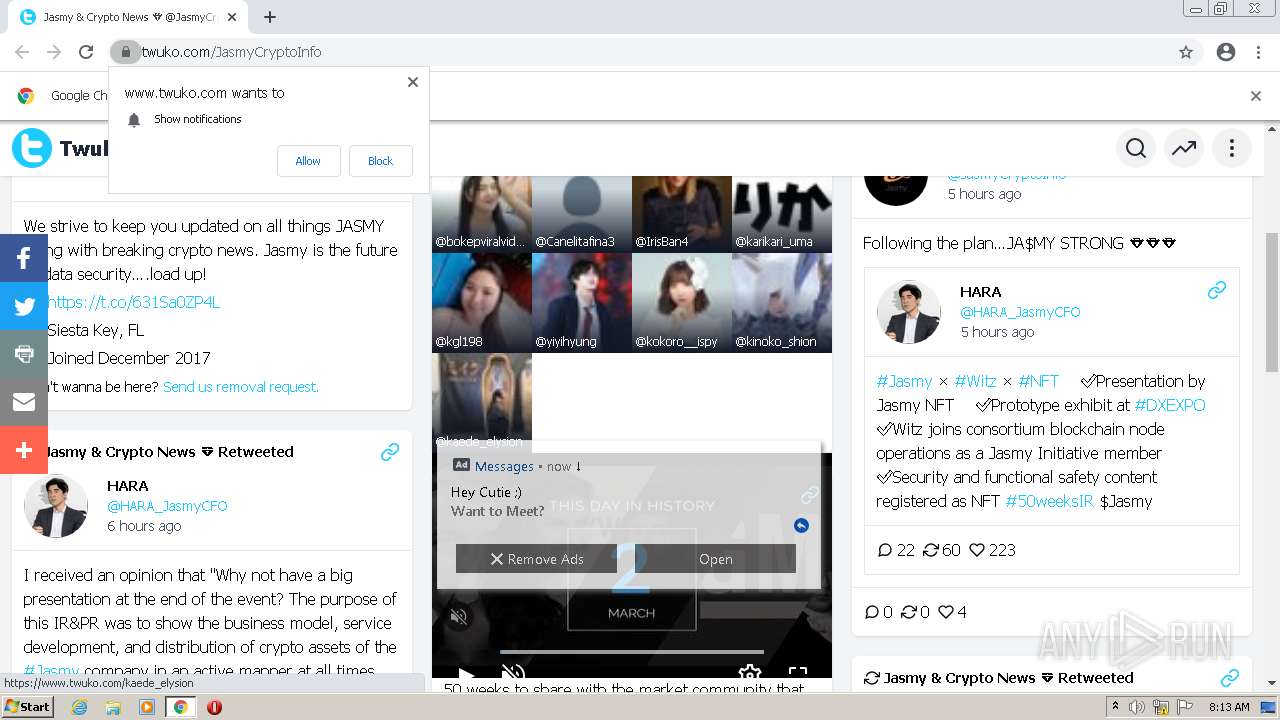Image resolution: width=1280 pixels, height=720 pixels.
Task: Open @bokepviralvid thumbnail
Action: [x=482, y=214]
